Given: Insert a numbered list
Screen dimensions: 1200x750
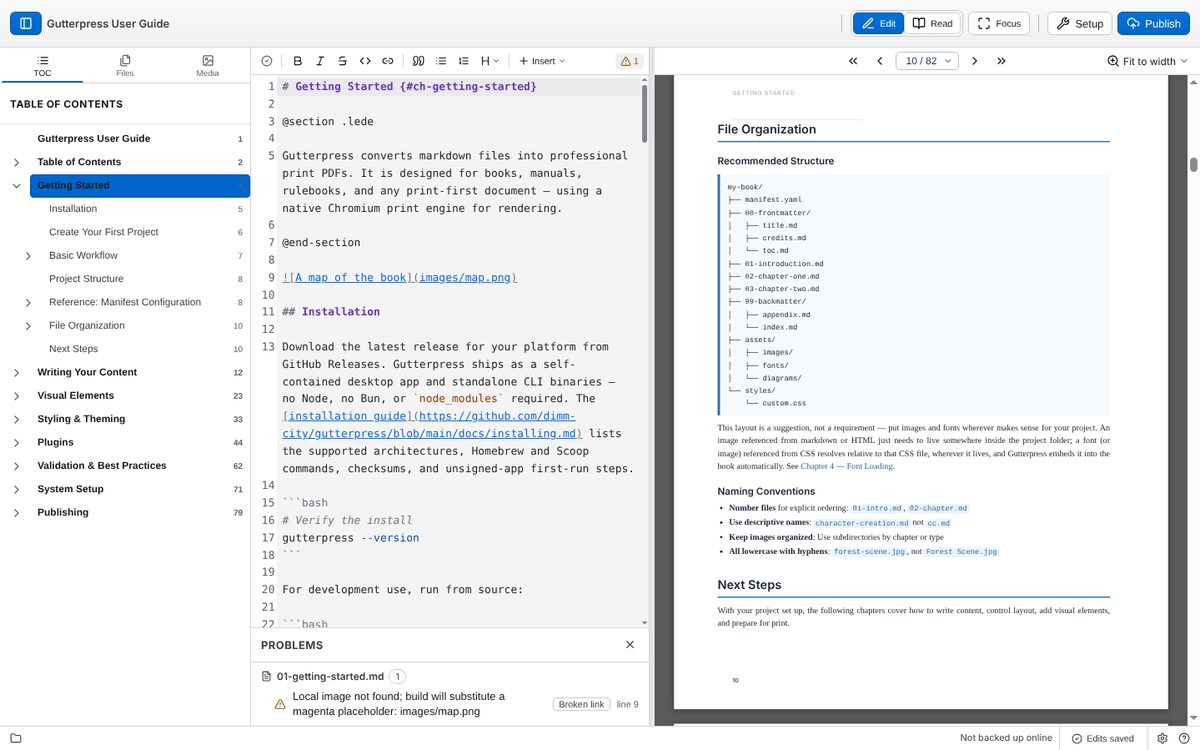Looking at the screenshot, I should pos(464,61).
